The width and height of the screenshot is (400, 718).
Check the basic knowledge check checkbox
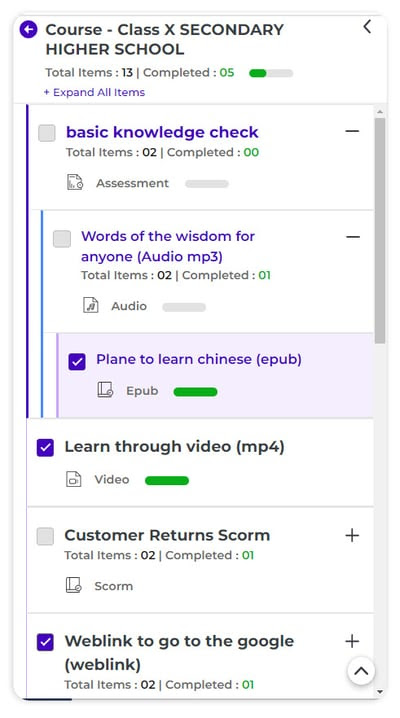point(47,133)
